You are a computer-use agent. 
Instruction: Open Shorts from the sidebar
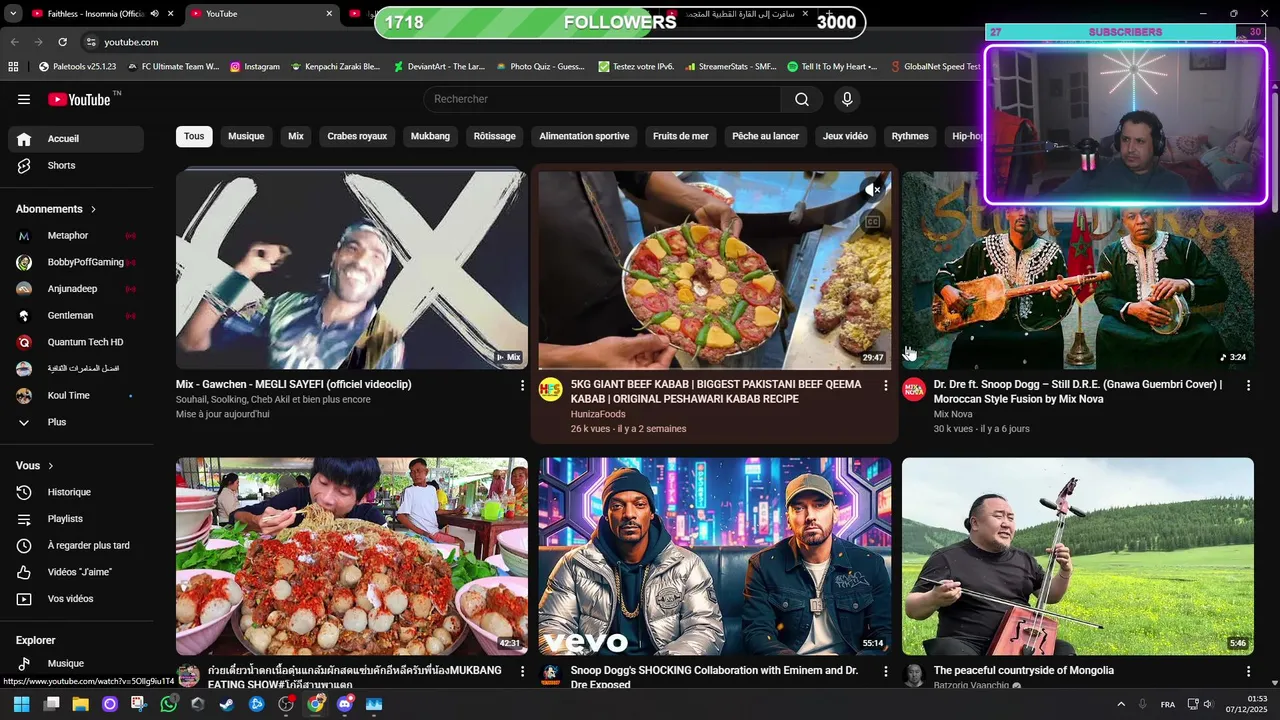pos(76,165)
